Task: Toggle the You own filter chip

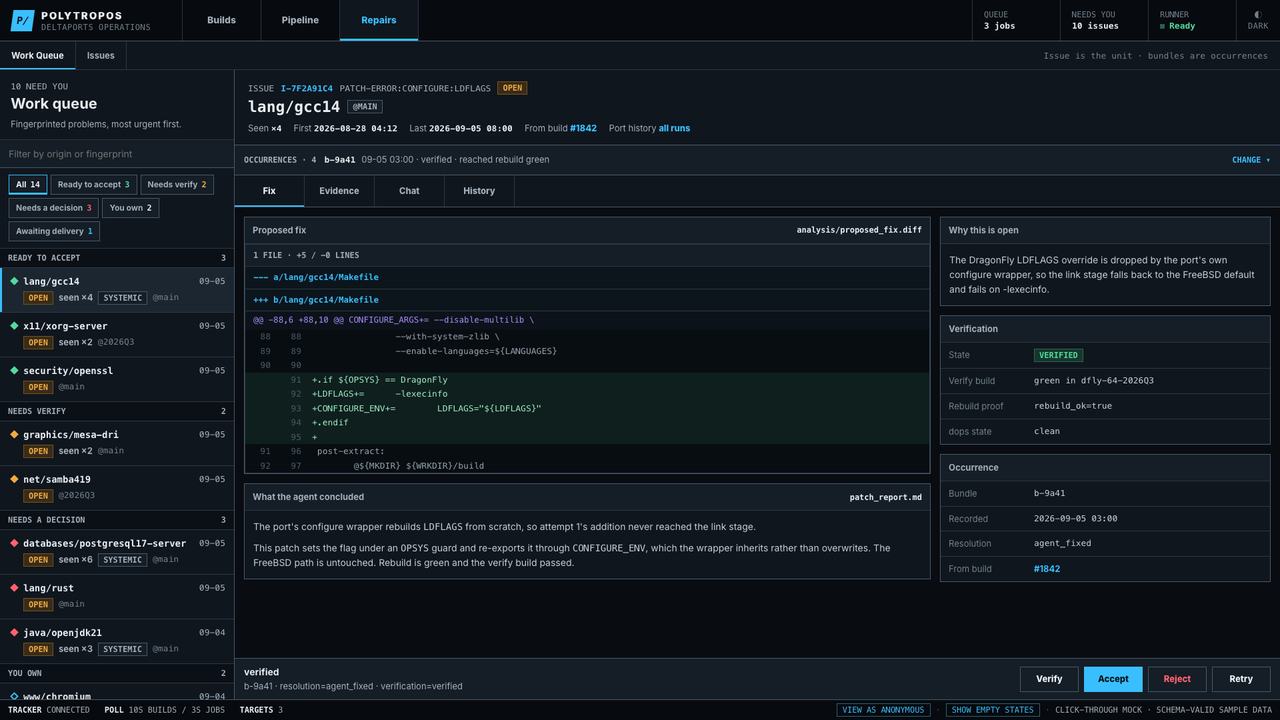Action: click(x=131, y=208)
